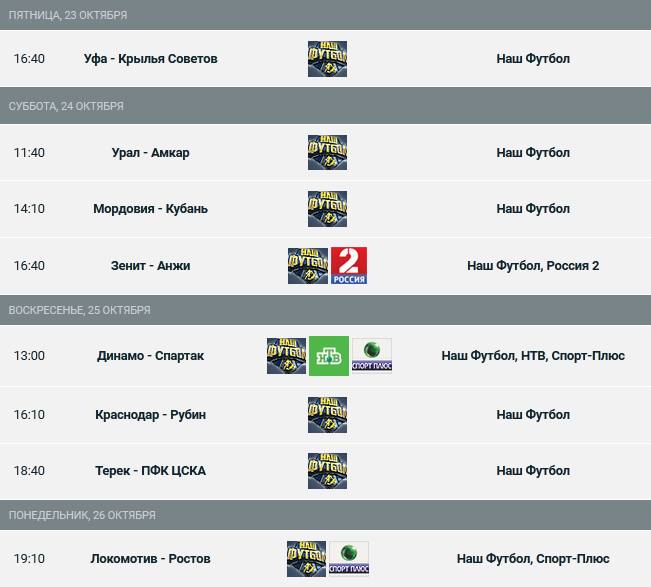This screenshot has height=587, width=651.
Task: Click Наш Футбол logo for Терек - ПФК ЦСКА
Action: 327,471
